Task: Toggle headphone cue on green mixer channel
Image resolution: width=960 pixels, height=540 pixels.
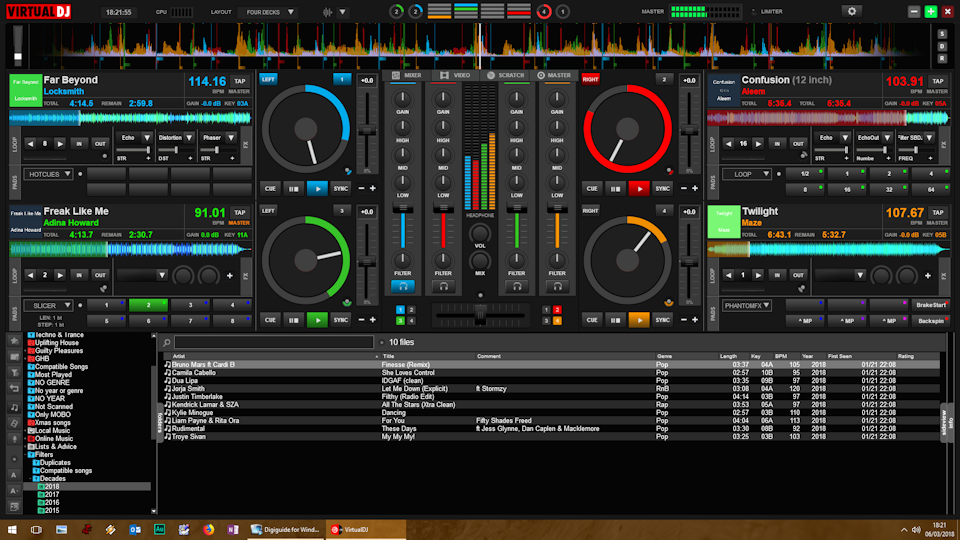Action: click(x=517, y=286)
